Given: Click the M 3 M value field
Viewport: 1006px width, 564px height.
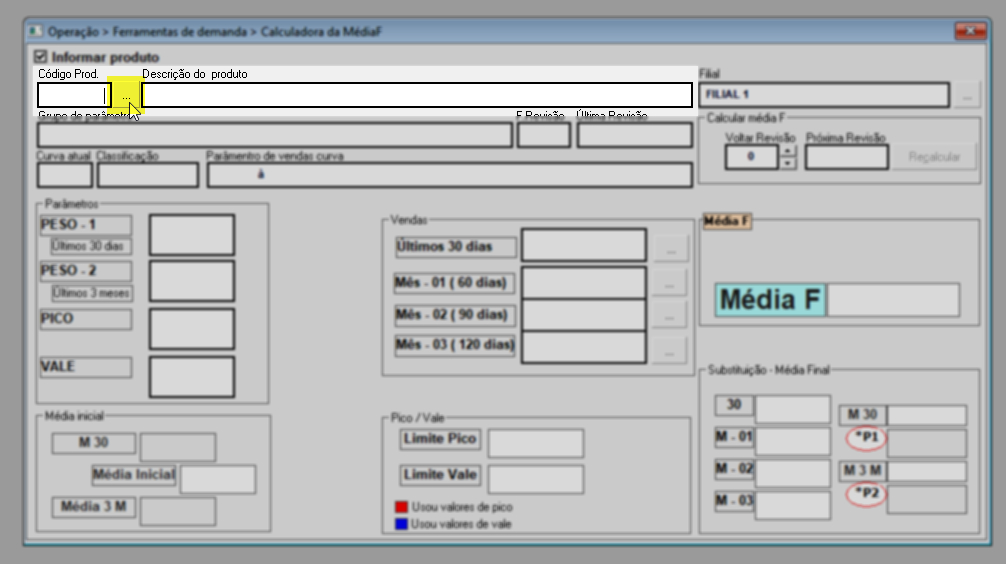Looking at the screenshot, I should (x=927, y=472).
